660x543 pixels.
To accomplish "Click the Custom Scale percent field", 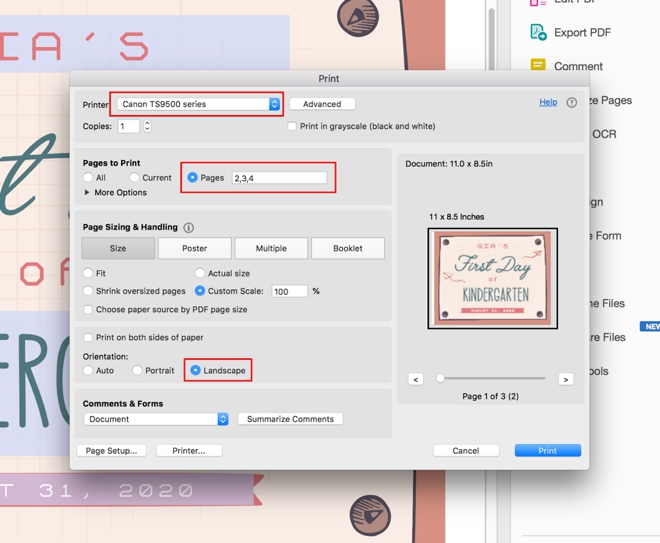I will pyautogui.click(x=289, y=291).
